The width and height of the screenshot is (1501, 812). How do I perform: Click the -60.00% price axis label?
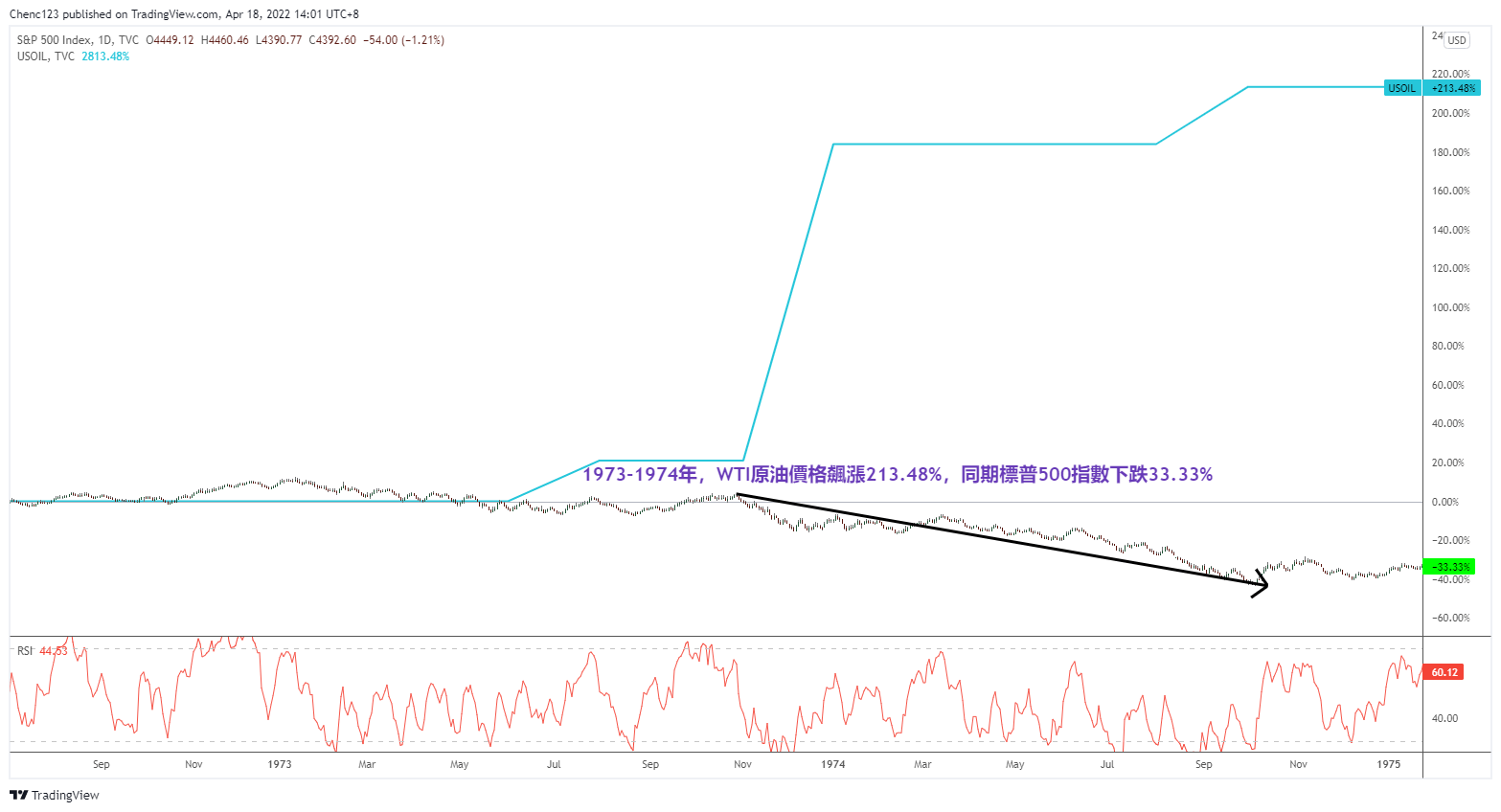tap(1450, 618)
